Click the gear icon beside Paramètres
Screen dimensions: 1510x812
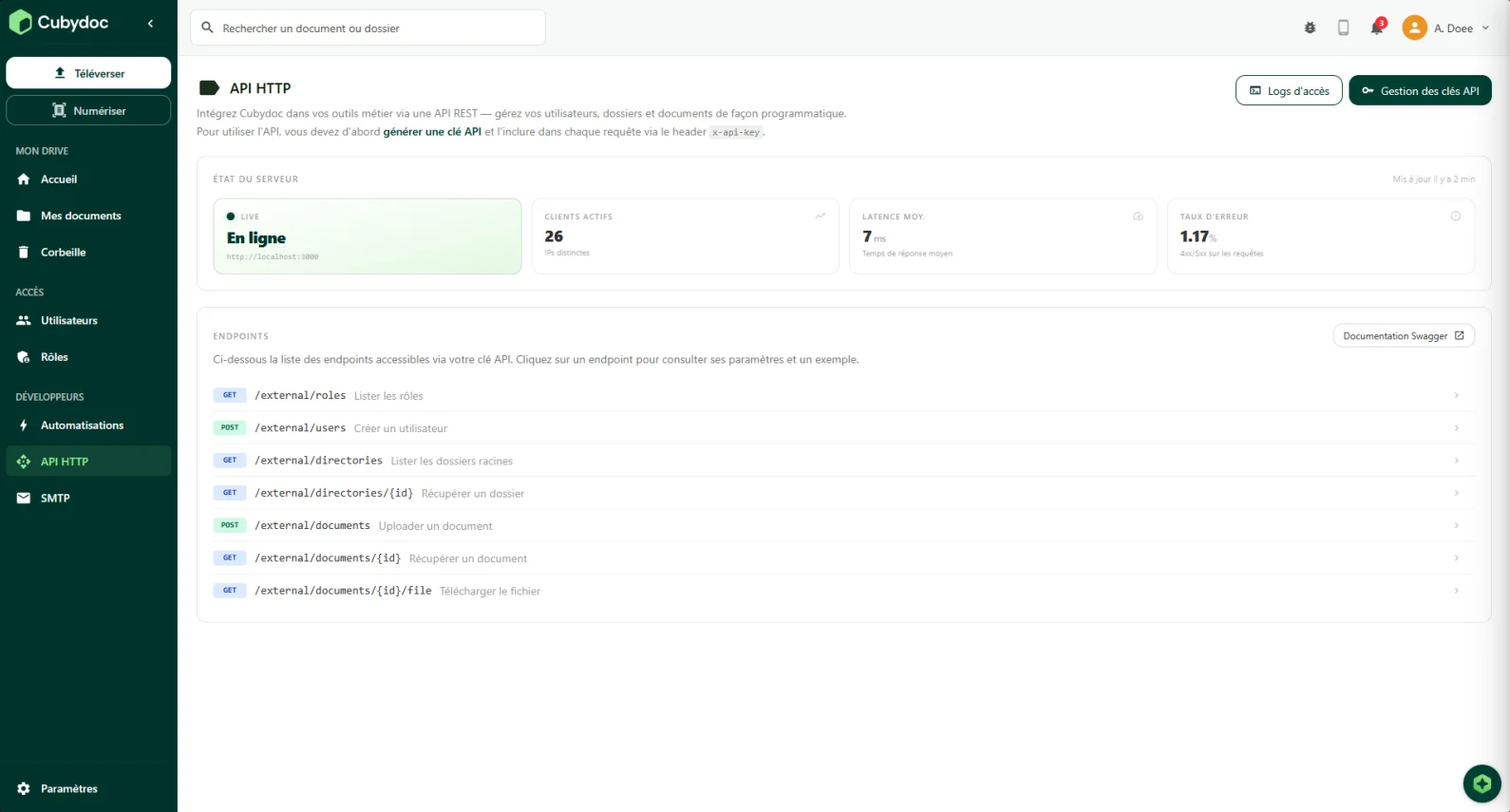(x=24, y=788)
